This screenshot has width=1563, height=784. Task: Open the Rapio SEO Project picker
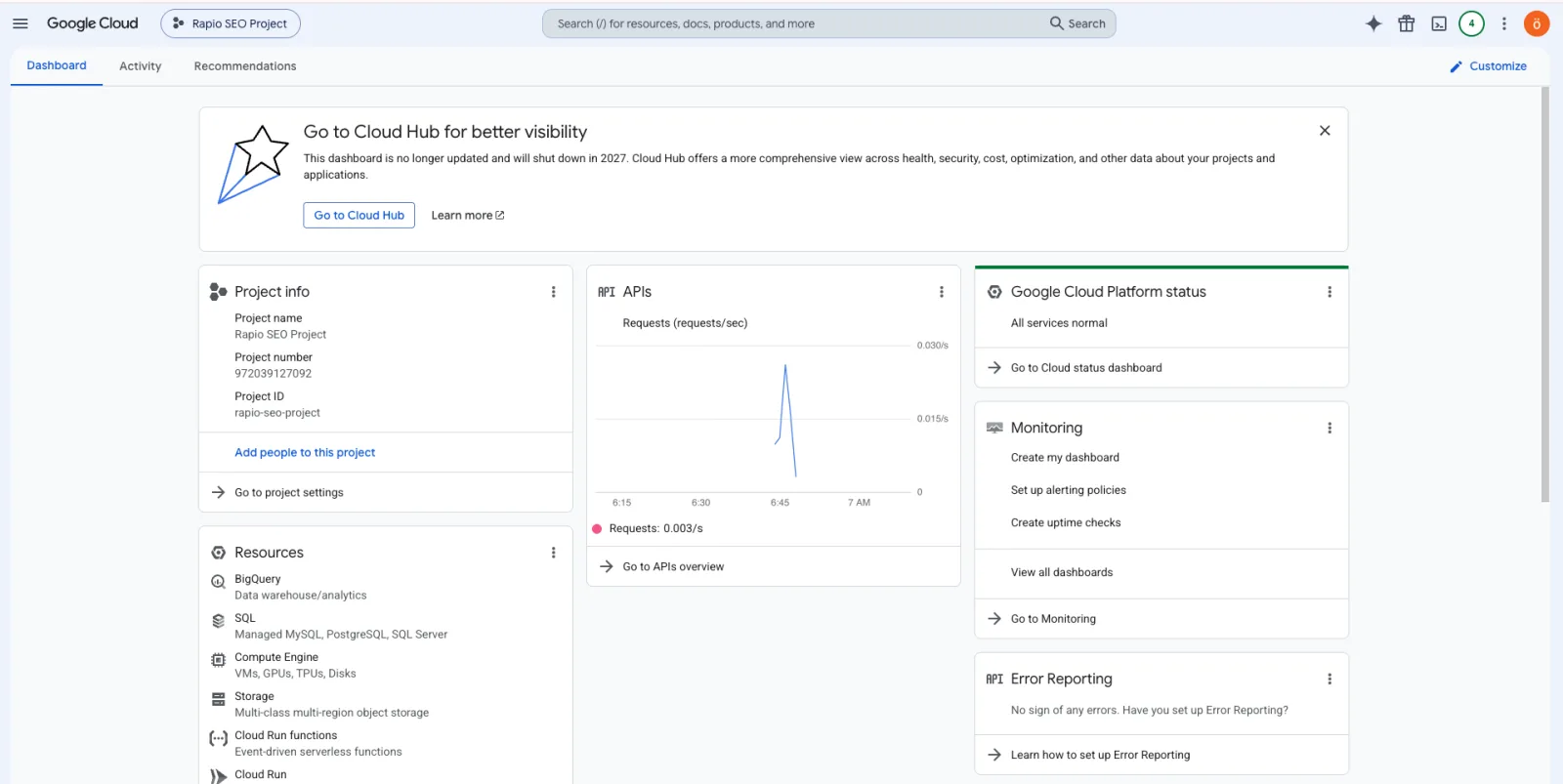pos(231,23)
